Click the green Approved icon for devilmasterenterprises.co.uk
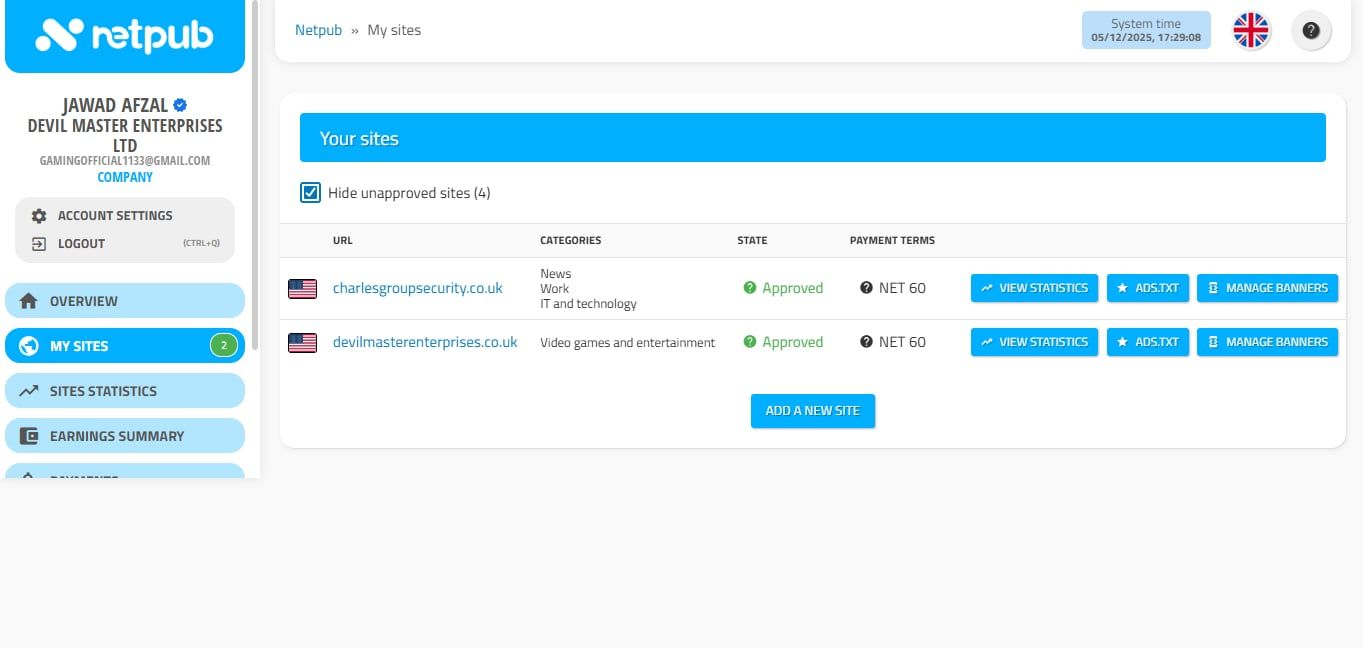Viewport: 1363px width, 648px height. click(750, 342)
